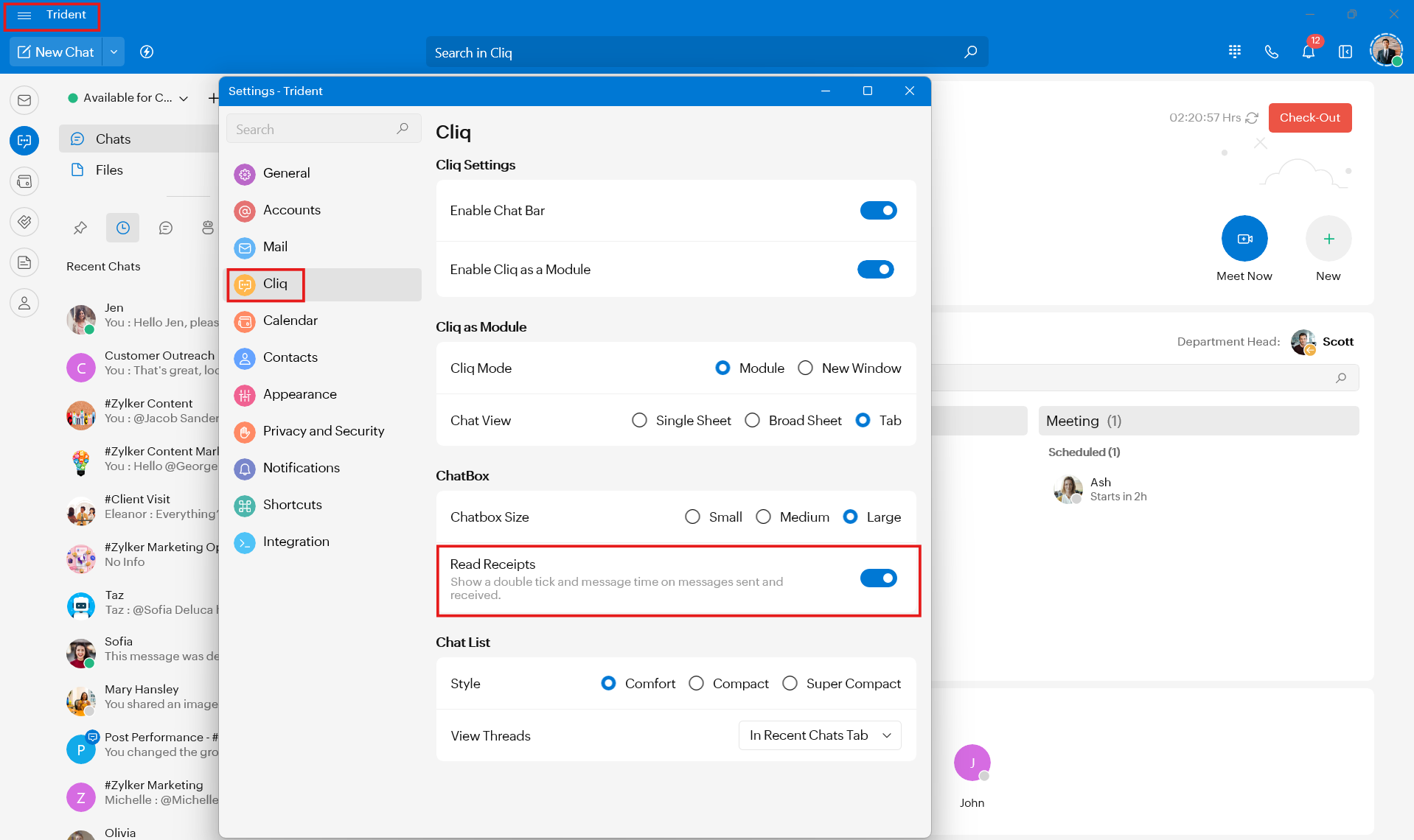Choose Medium chatbox size

point(763,517)
